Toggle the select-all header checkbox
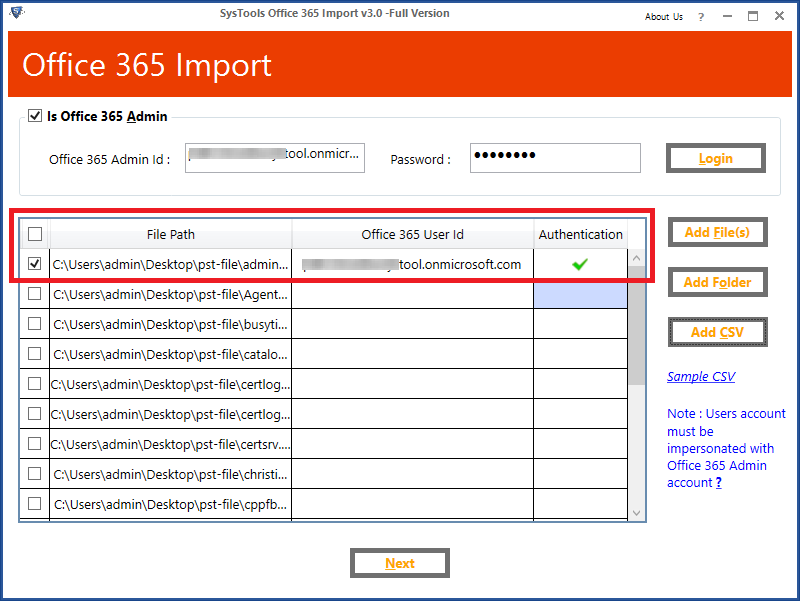 (x=35, y=234)
